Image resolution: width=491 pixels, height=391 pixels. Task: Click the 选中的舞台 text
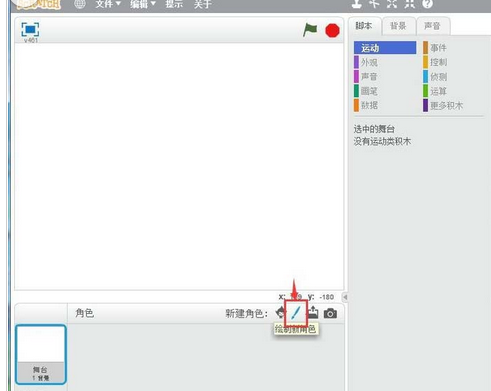click(374, 129)
